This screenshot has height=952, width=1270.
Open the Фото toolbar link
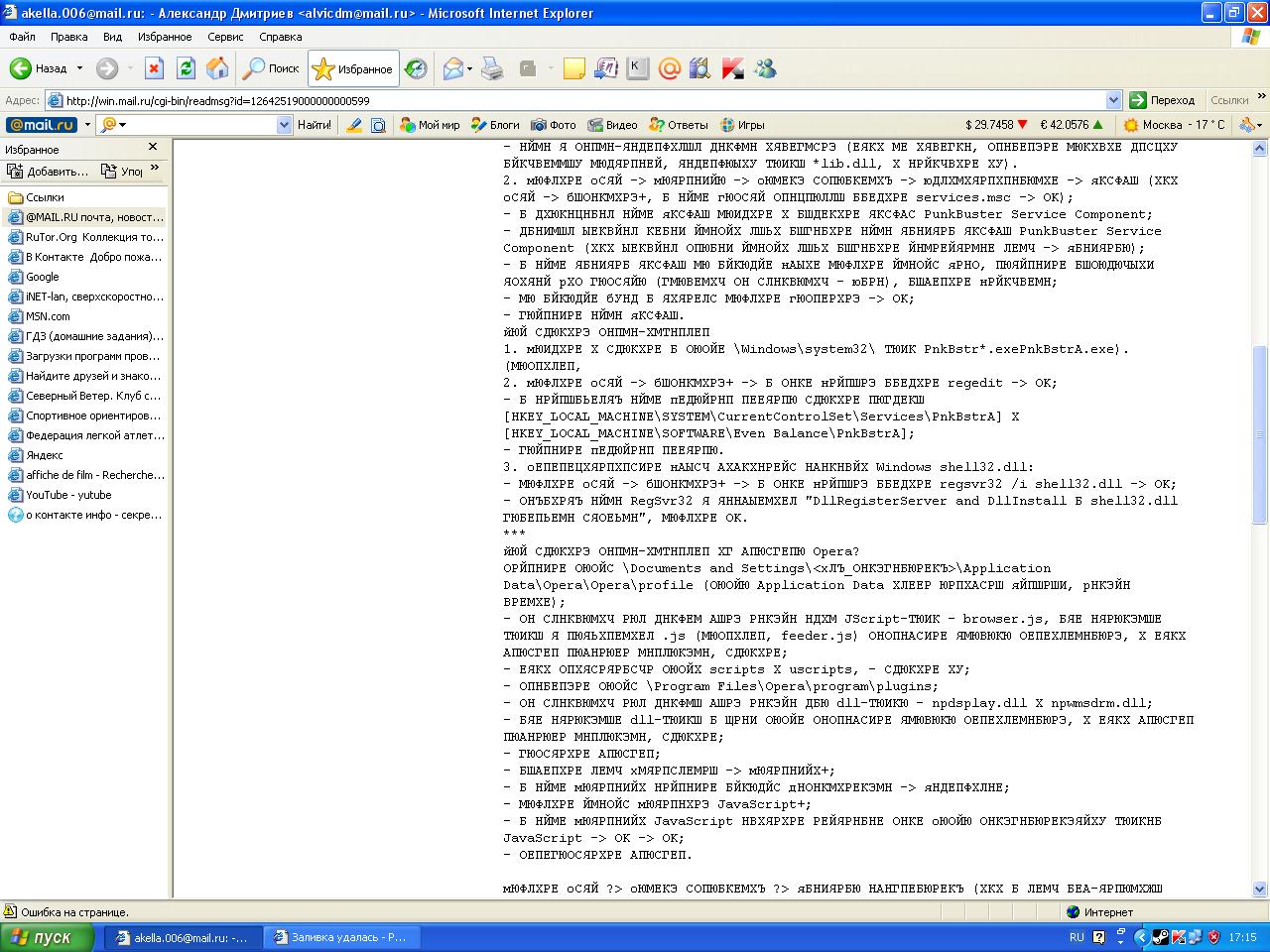(x=553, y=125)
